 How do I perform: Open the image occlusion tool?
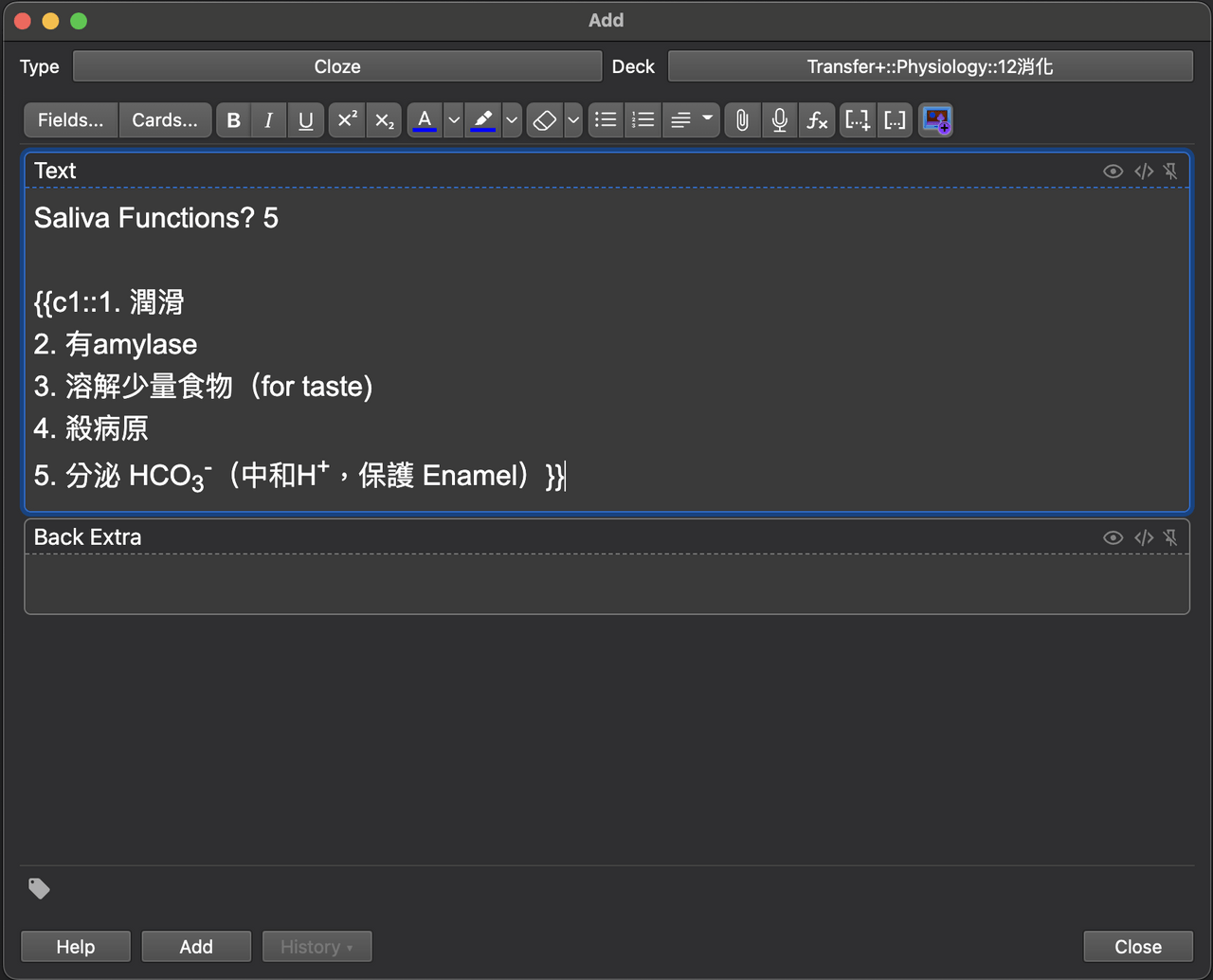pos(936,120)
